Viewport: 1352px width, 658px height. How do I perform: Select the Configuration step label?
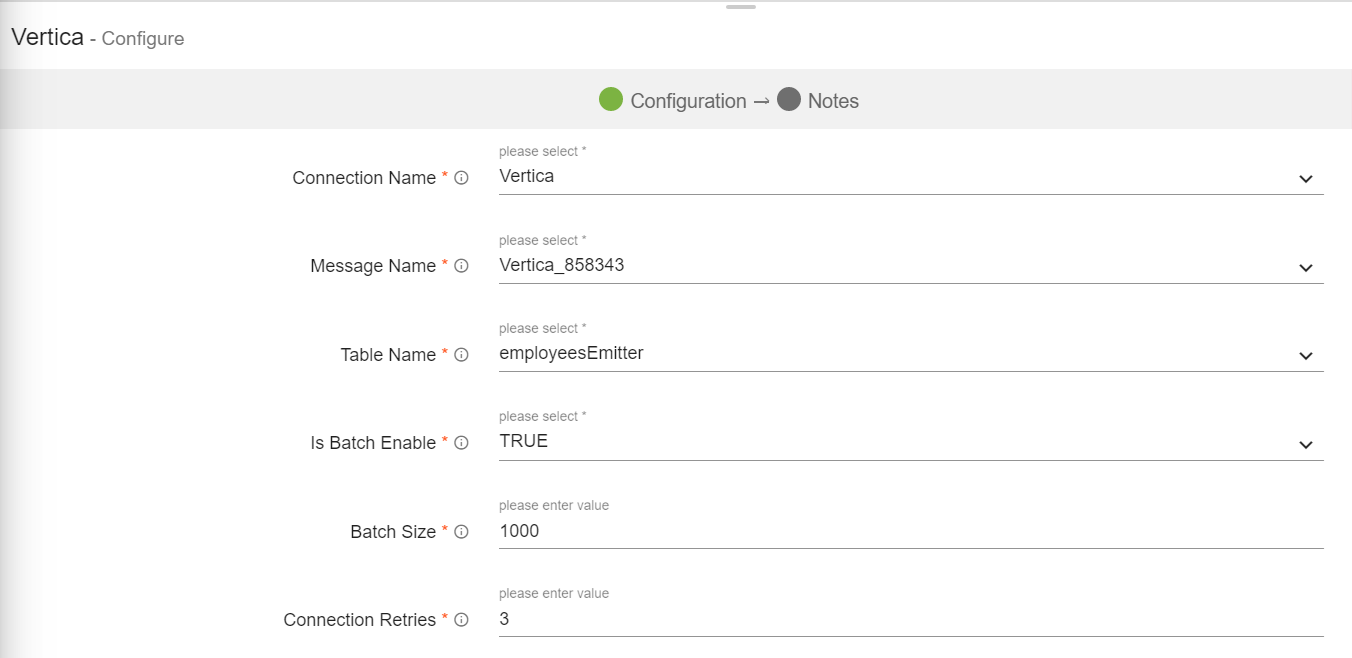click(x=688, y=101)
